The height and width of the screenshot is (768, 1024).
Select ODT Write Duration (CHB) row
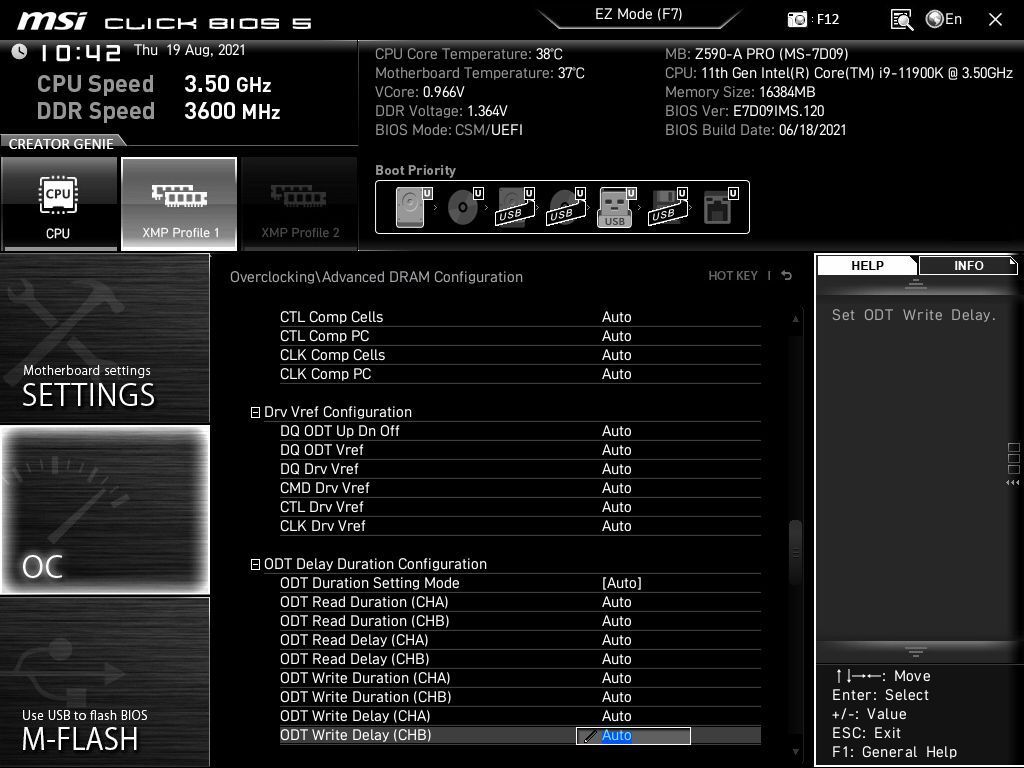[x=520, y=697]
